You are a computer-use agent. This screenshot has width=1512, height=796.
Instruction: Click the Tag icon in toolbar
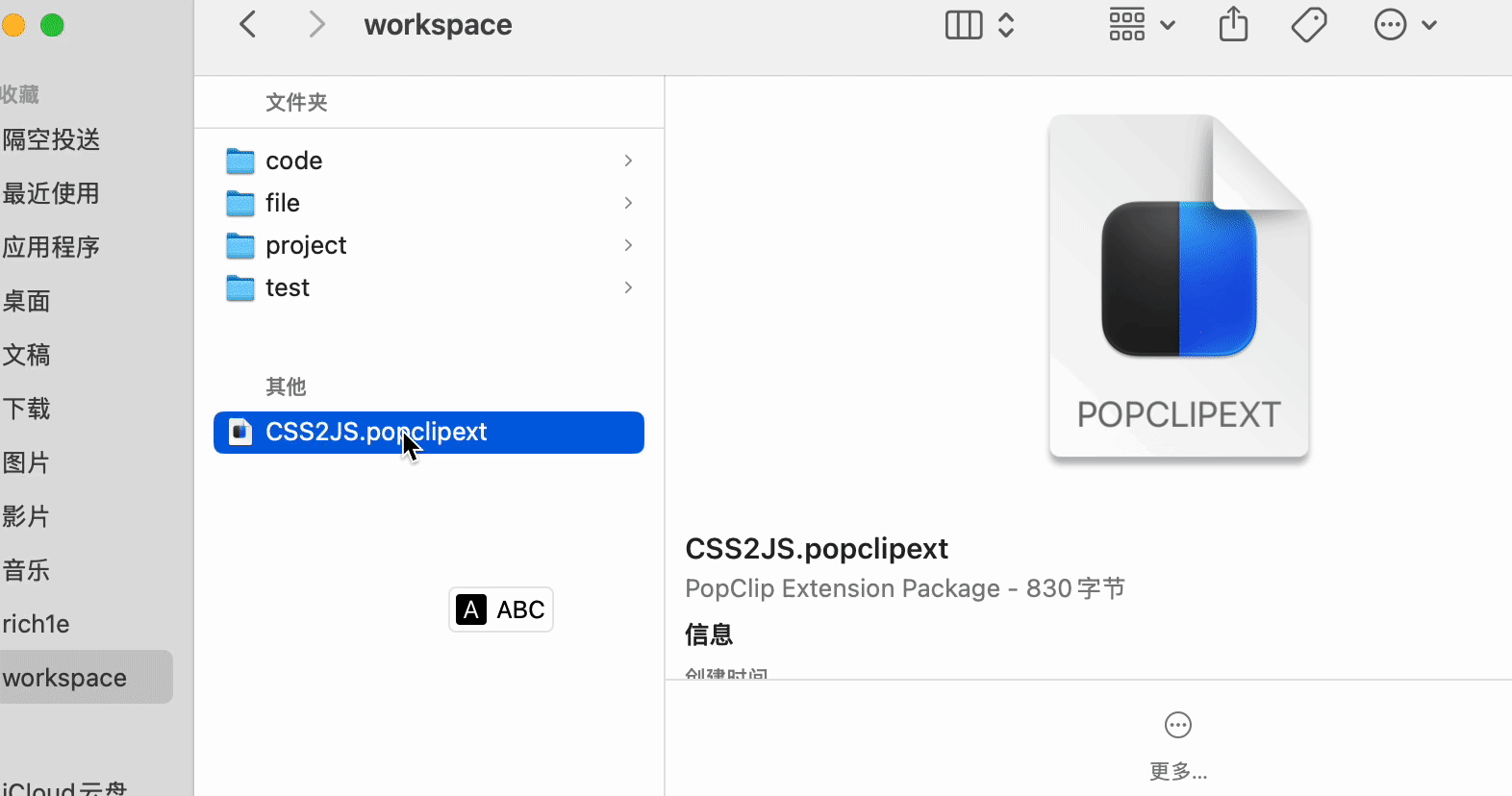(1309, 25)
